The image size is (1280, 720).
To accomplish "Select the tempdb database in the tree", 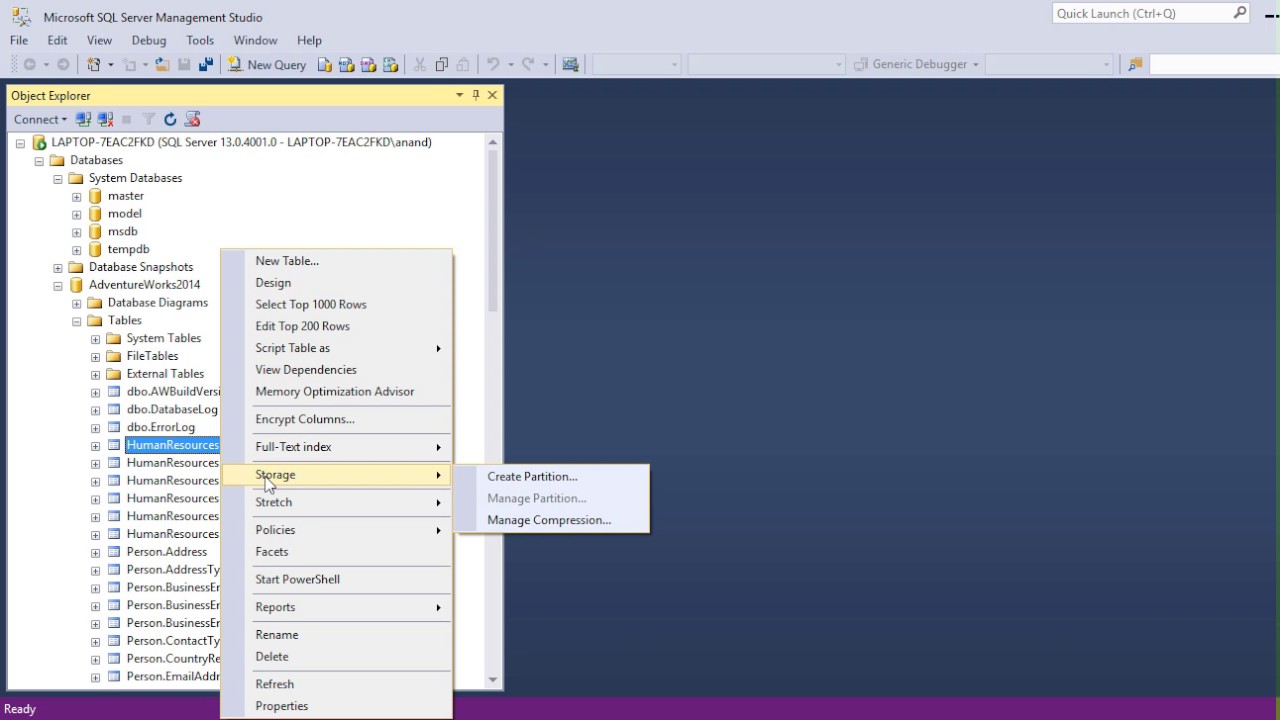I will [128, 249].
